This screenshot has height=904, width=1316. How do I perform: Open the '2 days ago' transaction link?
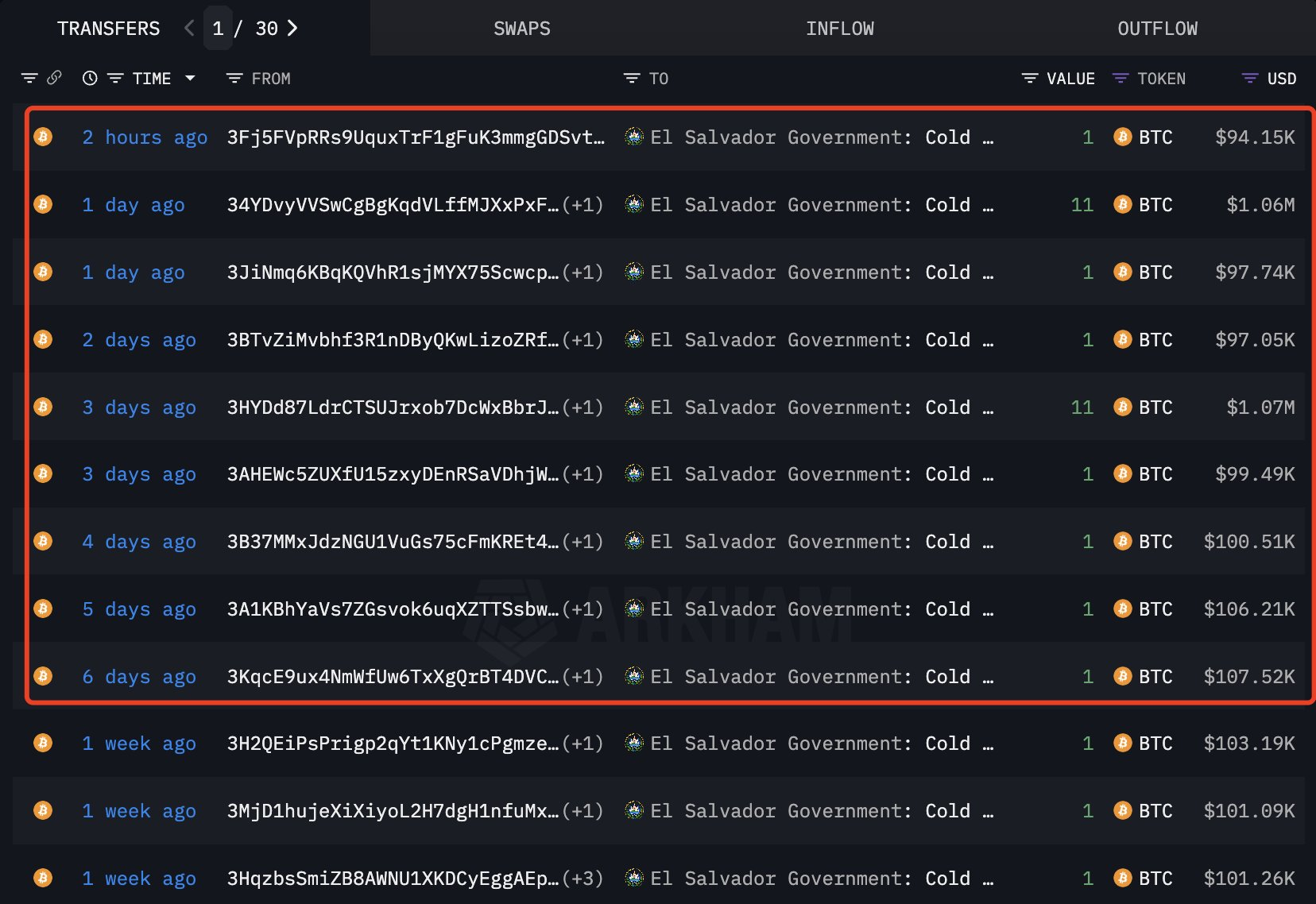(139, 340)
